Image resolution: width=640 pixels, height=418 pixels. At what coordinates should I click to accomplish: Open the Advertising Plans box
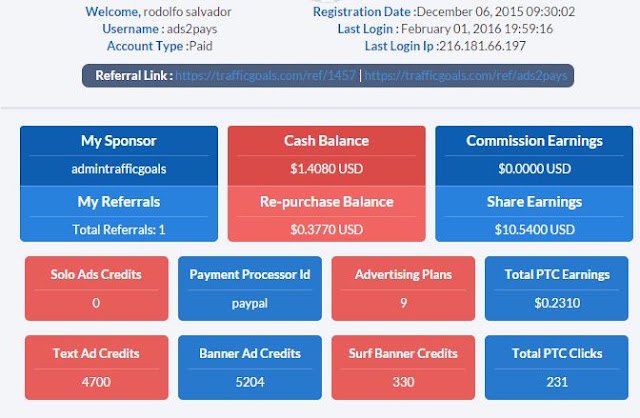pyautogui.click(x=403, y=289)
